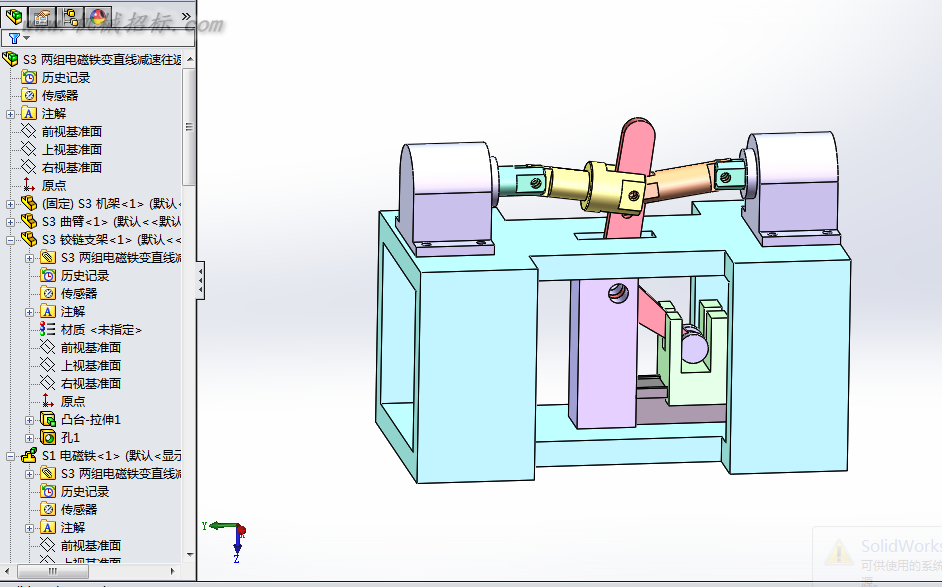Select 材质 <未指定> material item

click(x=101, y=330)
